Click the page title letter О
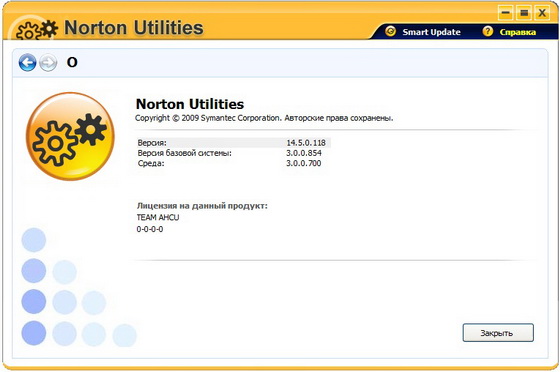Screen dimensions: 560x372 pos(72,62)
